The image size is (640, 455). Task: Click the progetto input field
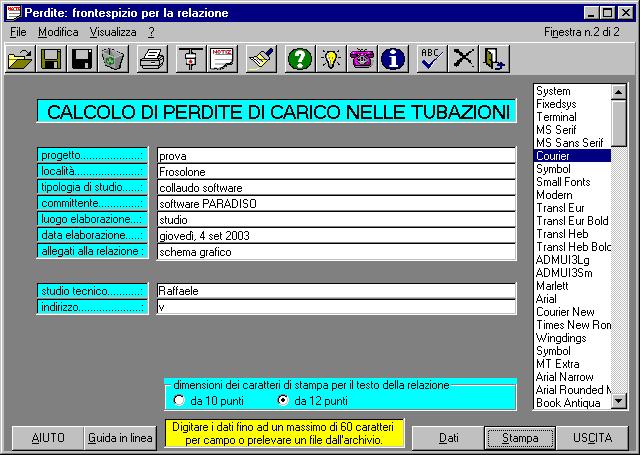[x=336, y=156]
